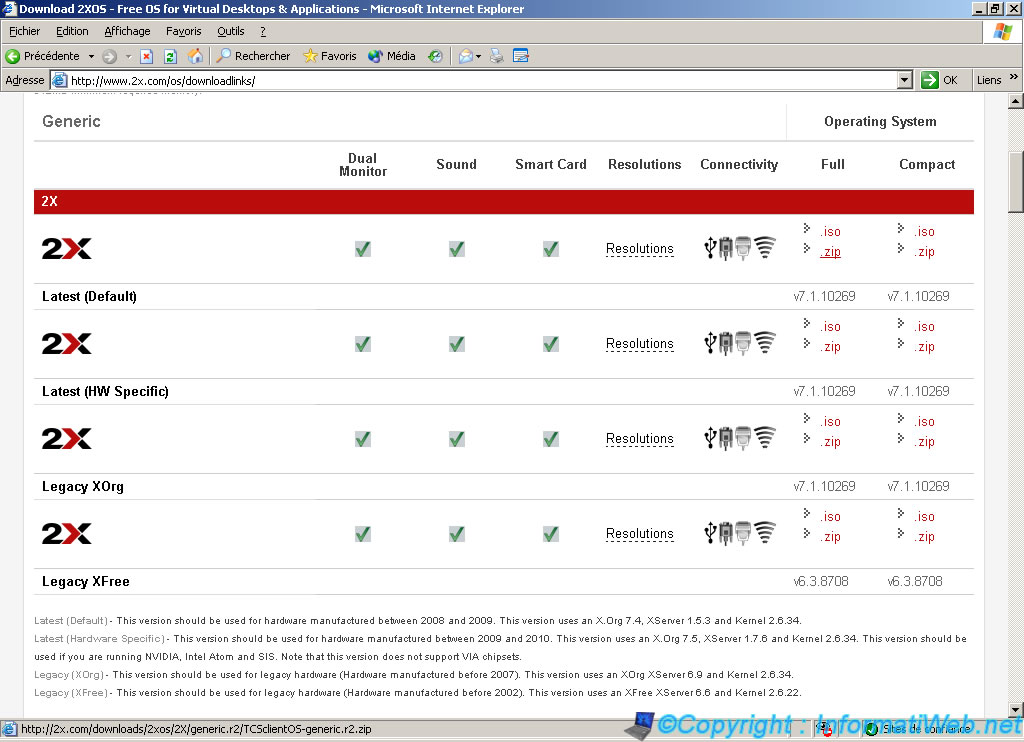Screen dimensions: 1024x742
Task: Download Full .iso for Legacy XOrg
Action: [831, 422]
